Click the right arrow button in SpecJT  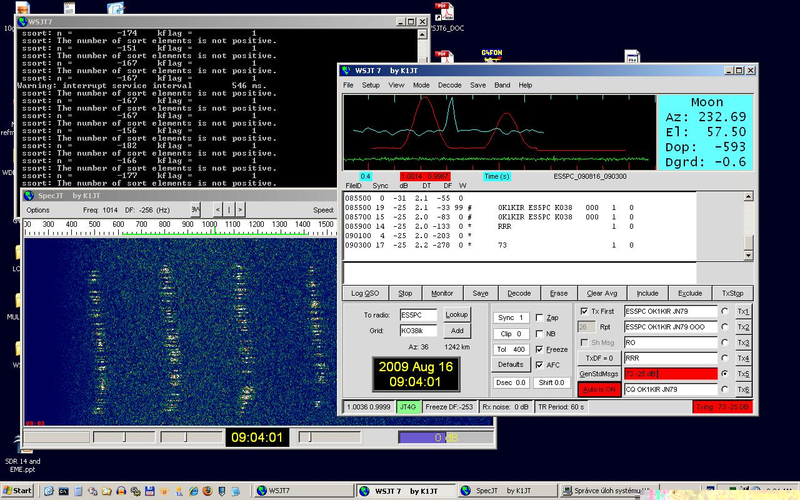pyautogui.click(x=240, y=210)
